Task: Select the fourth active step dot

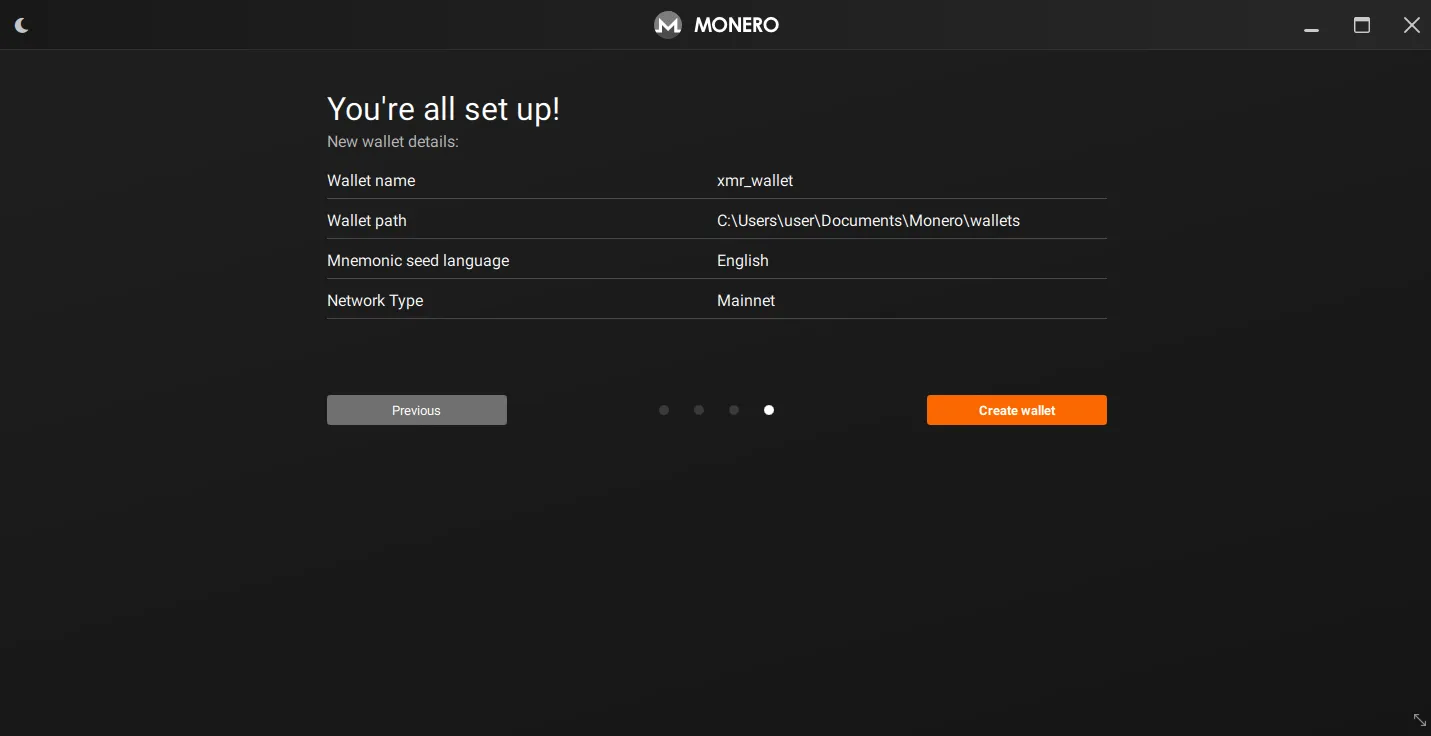Action: tap(769, 410)
